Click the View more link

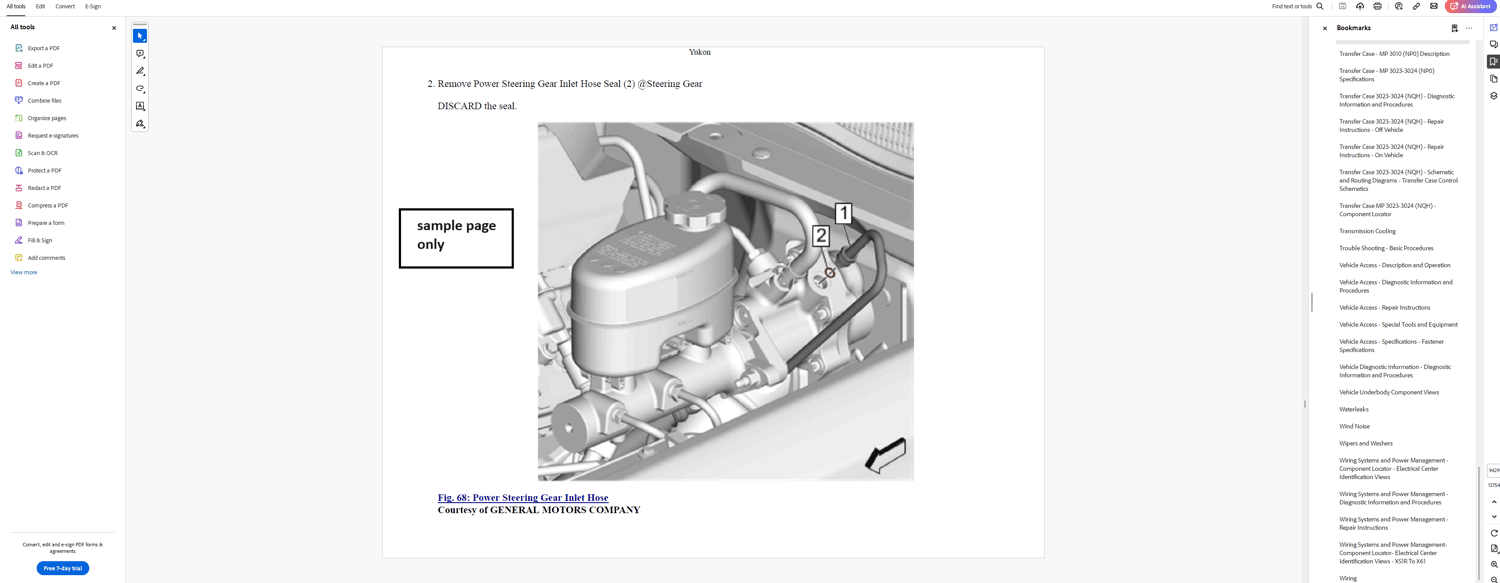(24, 272)
